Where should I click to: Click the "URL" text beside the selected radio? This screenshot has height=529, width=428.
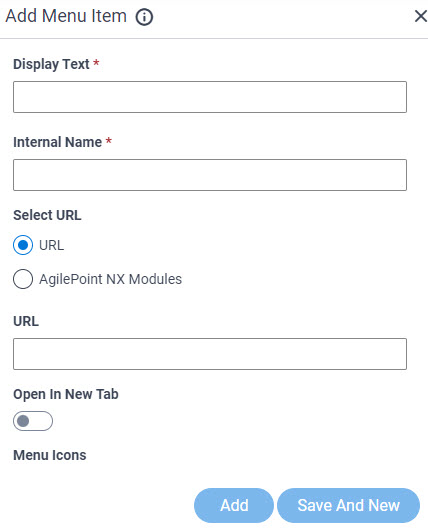pyautogui.click(x=51, y=245)
